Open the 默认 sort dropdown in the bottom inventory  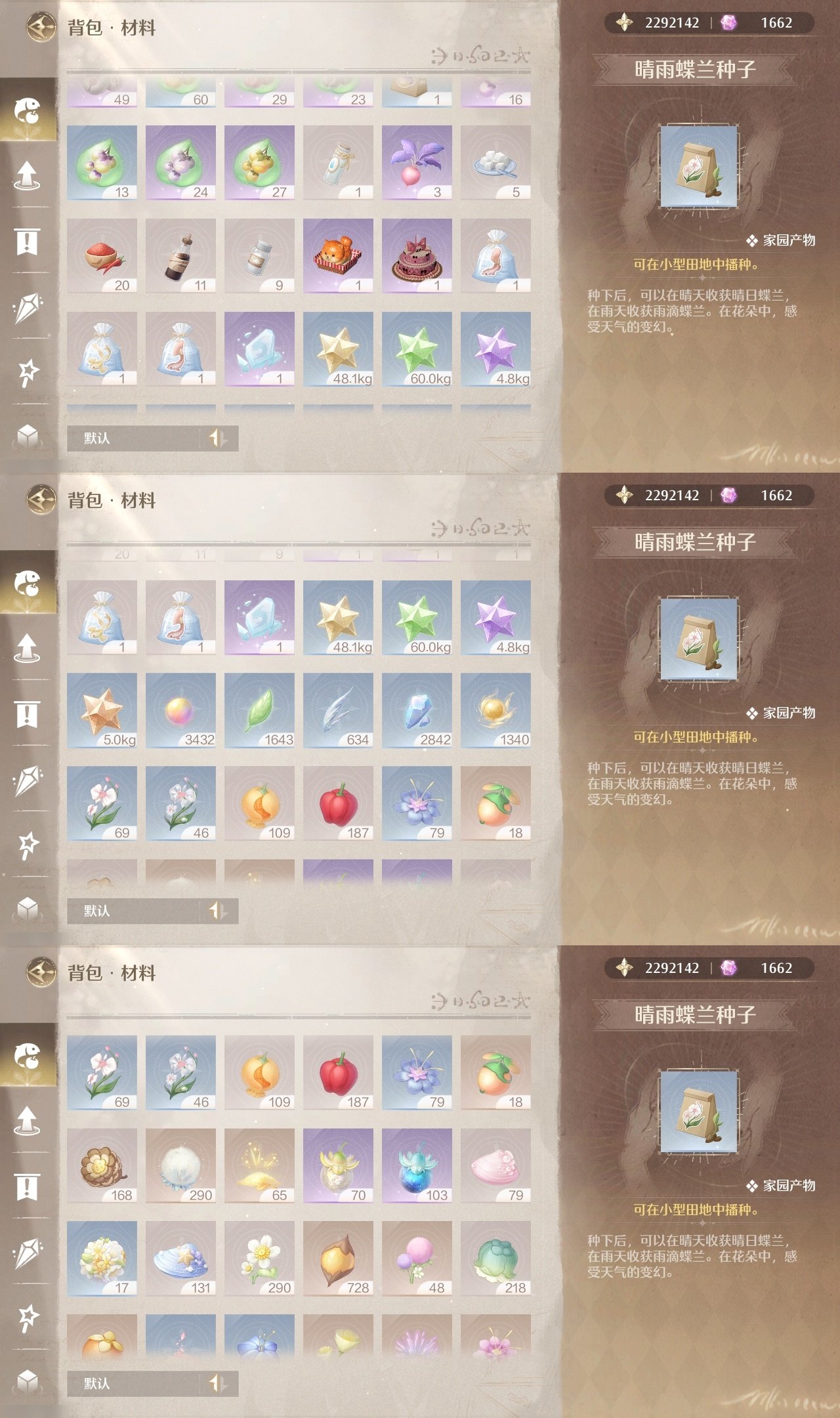point(152,1384)
